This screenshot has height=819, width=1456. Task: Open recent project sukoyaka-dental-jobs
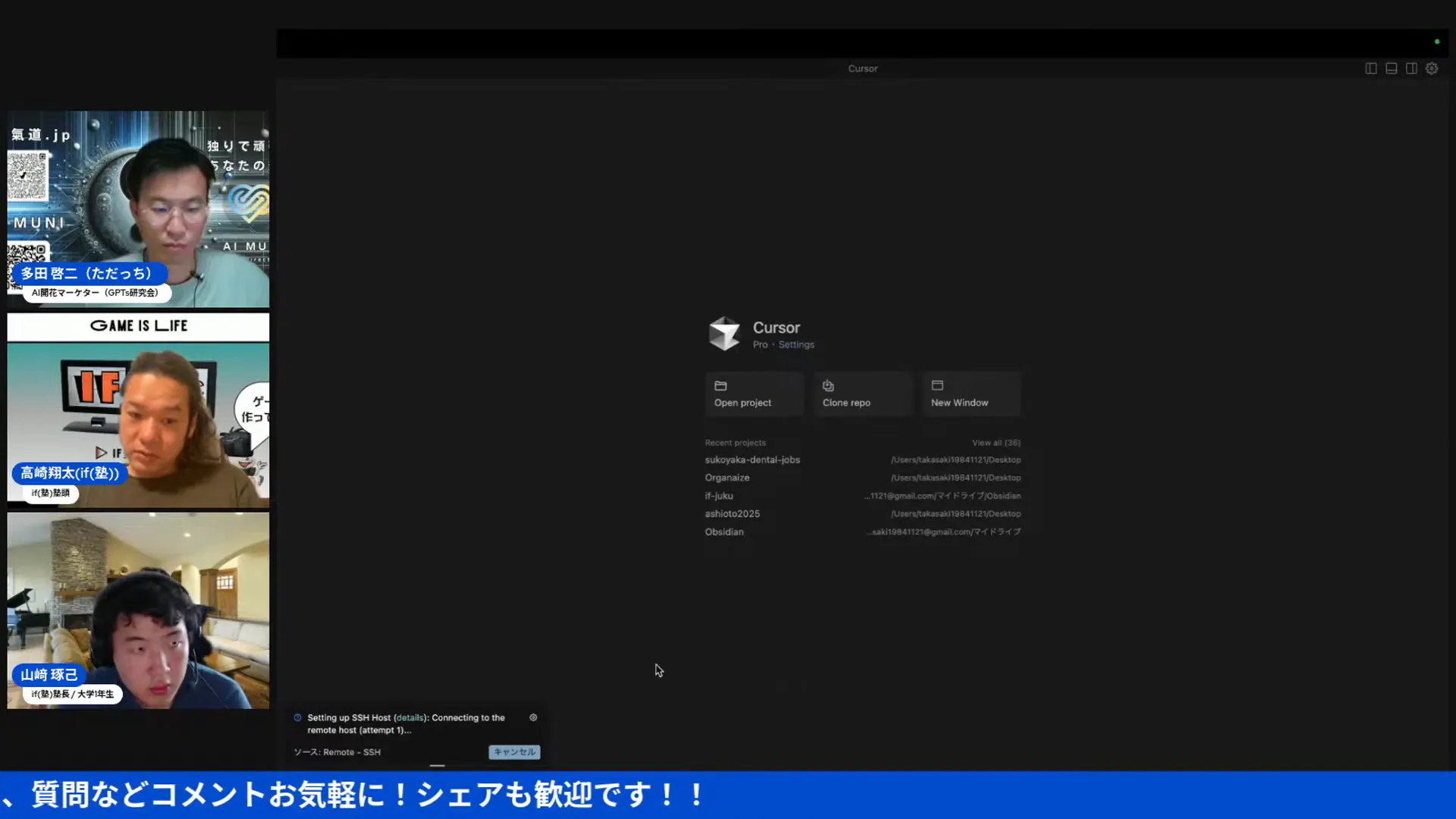(x=752, y=460)
